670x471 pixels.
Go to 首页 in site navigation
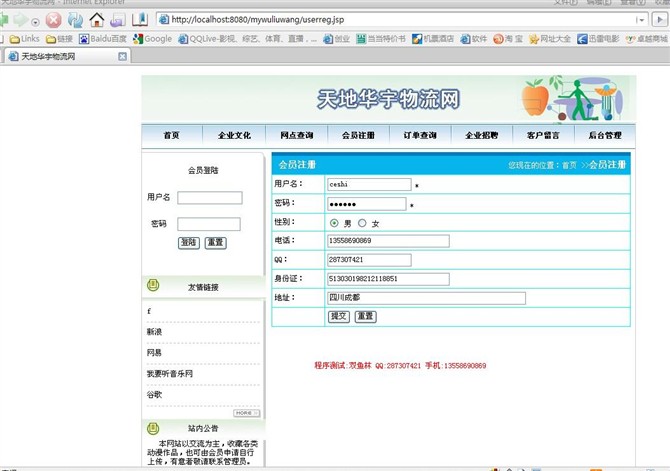171,135
